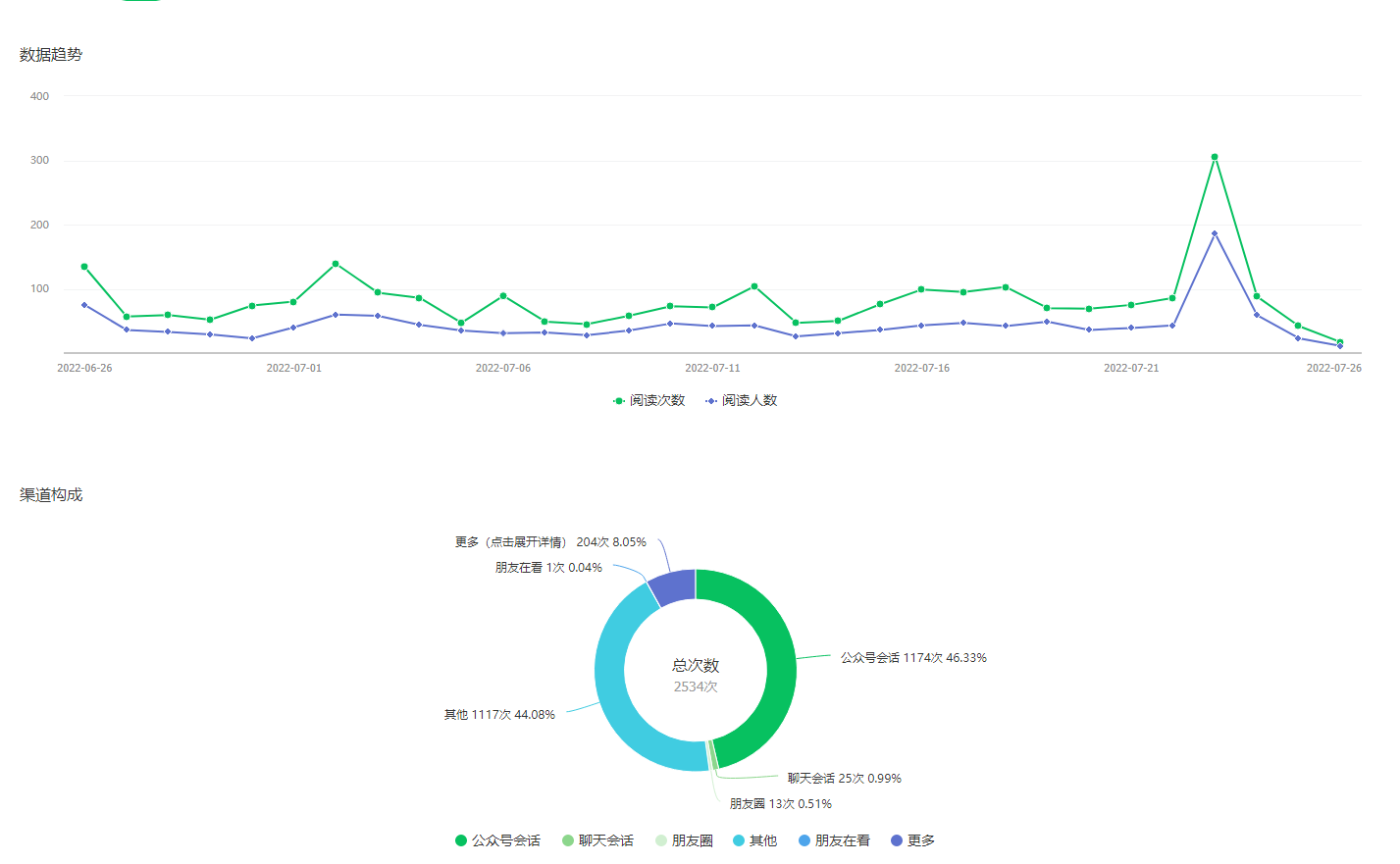This screenshot has width=1400, height=864.
Task: Toggle 其他 in the pie legend
Action: click(754, 840)
